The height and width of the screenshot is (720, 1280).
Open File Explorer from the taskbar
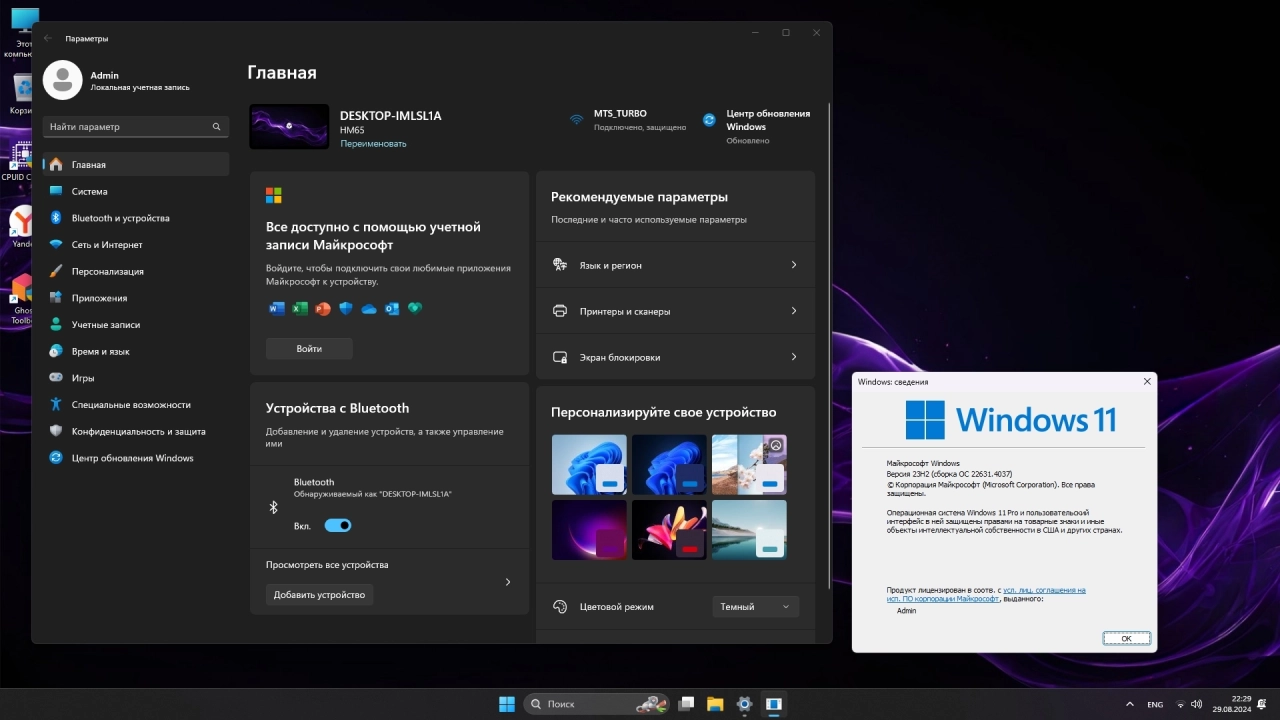715,704
